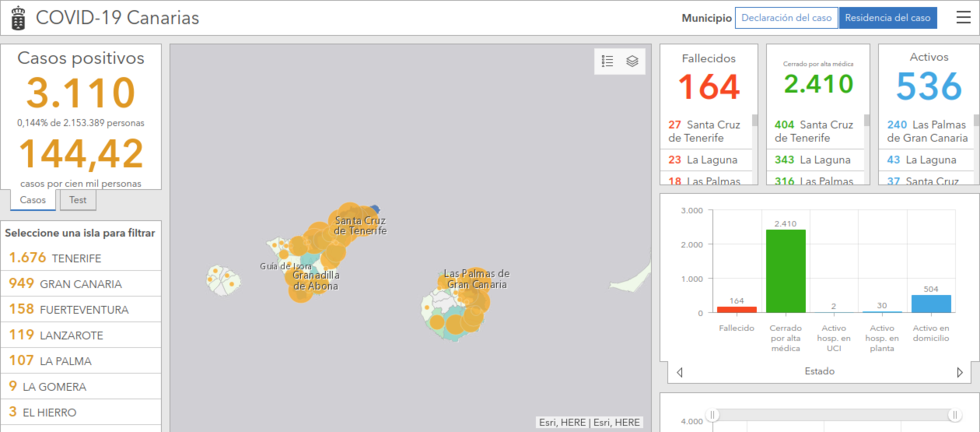Go to previous chart using left arrow
Image resolution: width=980 pixels, height=432 pixels.
(680, 372)
